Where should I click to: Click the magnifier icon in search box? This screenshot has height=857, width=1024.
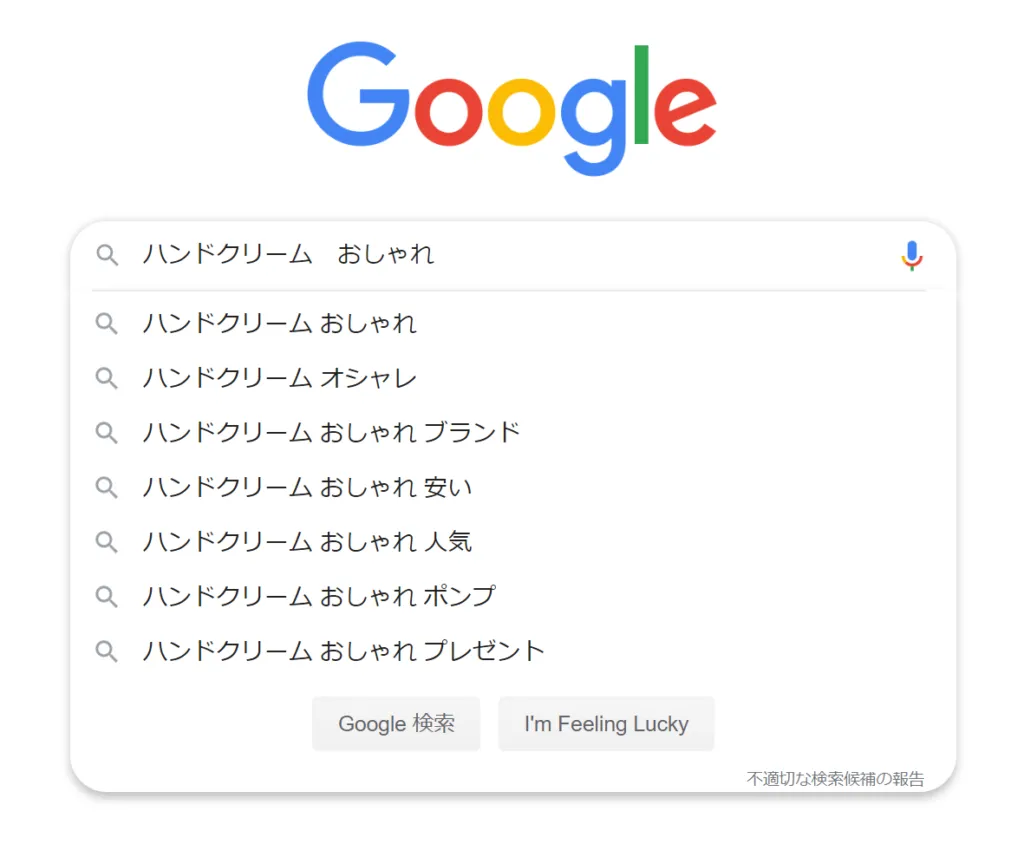pyautogui.click(x=106, y=255)
